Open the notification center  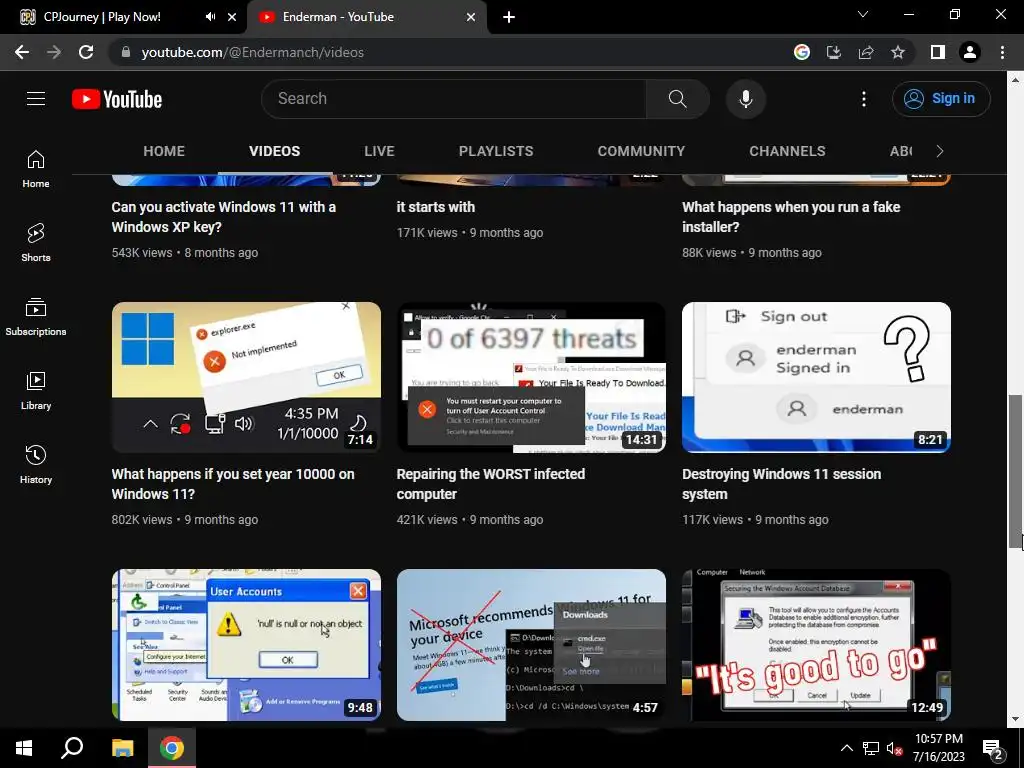[993, 749]
